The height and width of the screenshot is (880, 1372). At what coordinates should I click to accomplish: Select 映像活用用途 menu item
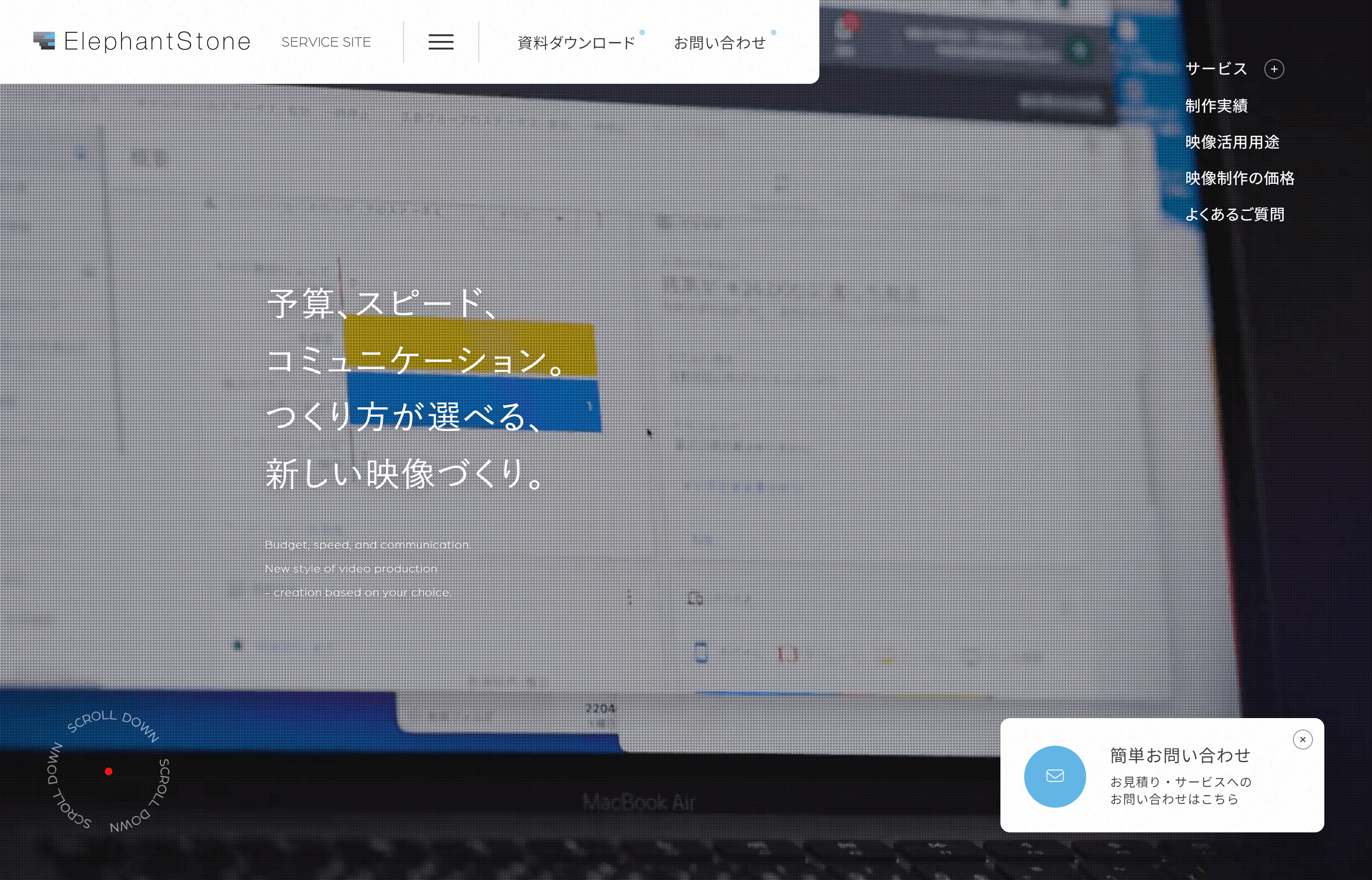click(1232, 142)
